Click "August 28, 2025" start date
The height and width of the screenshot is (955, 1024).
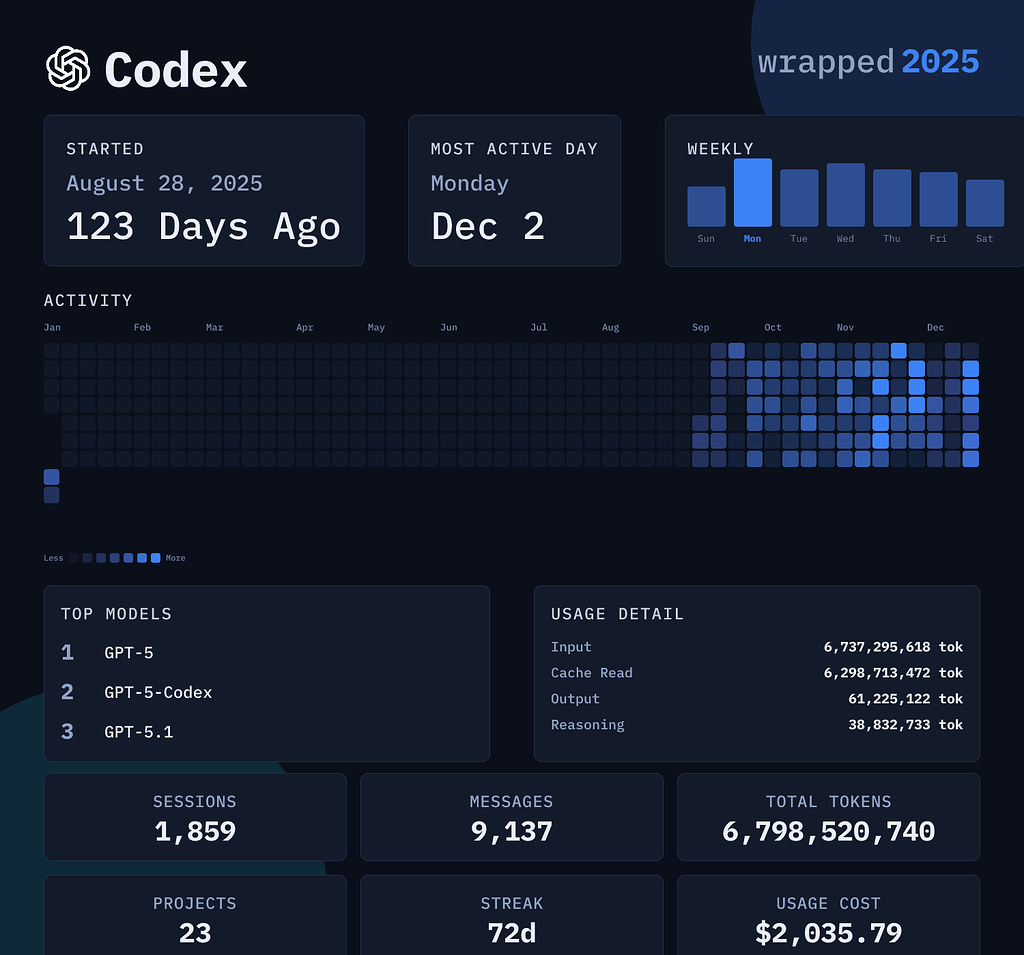pyautogui.click(x=165, y=184)
